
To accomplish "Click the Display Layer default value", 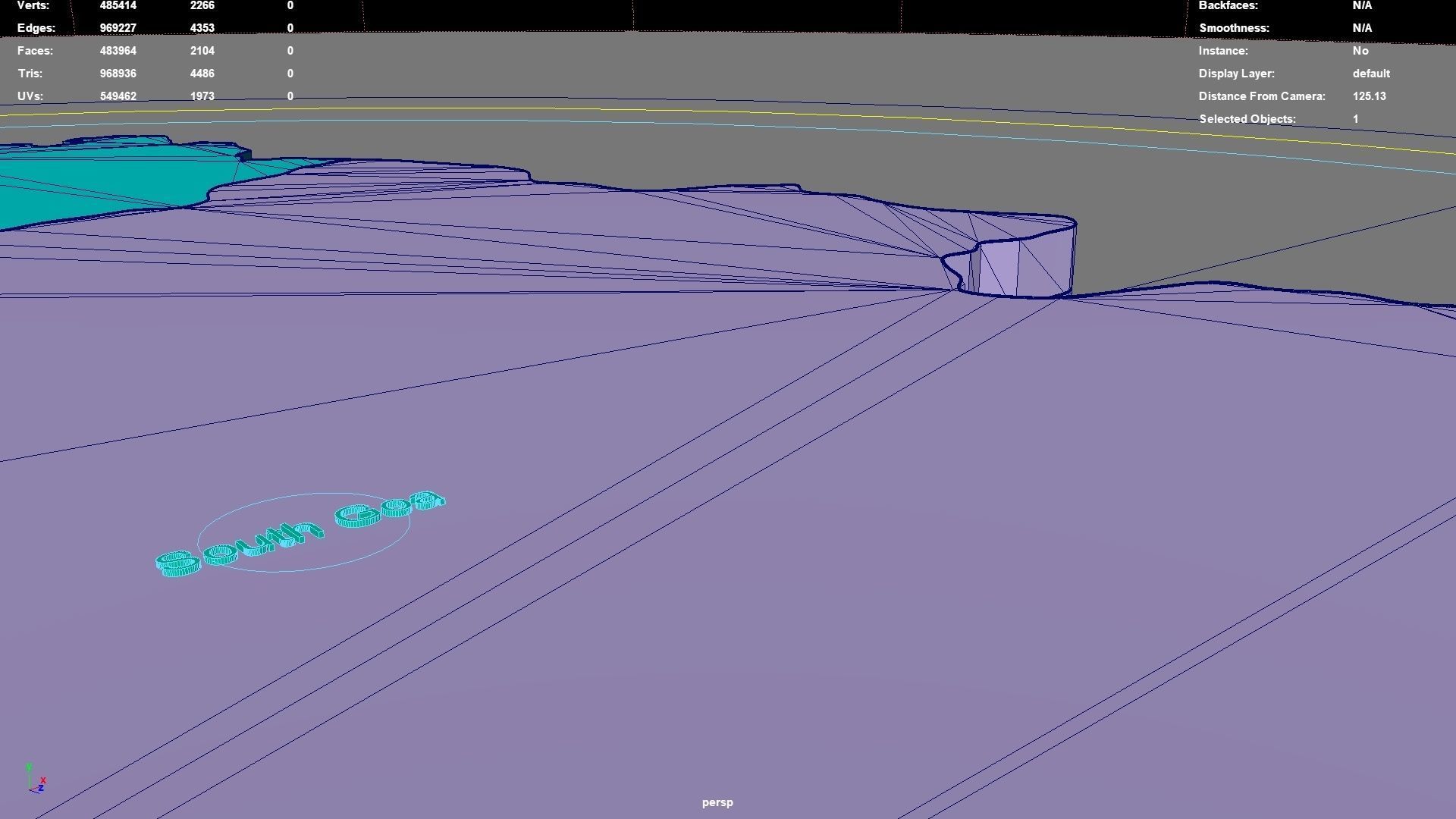I will [1370, 74].
